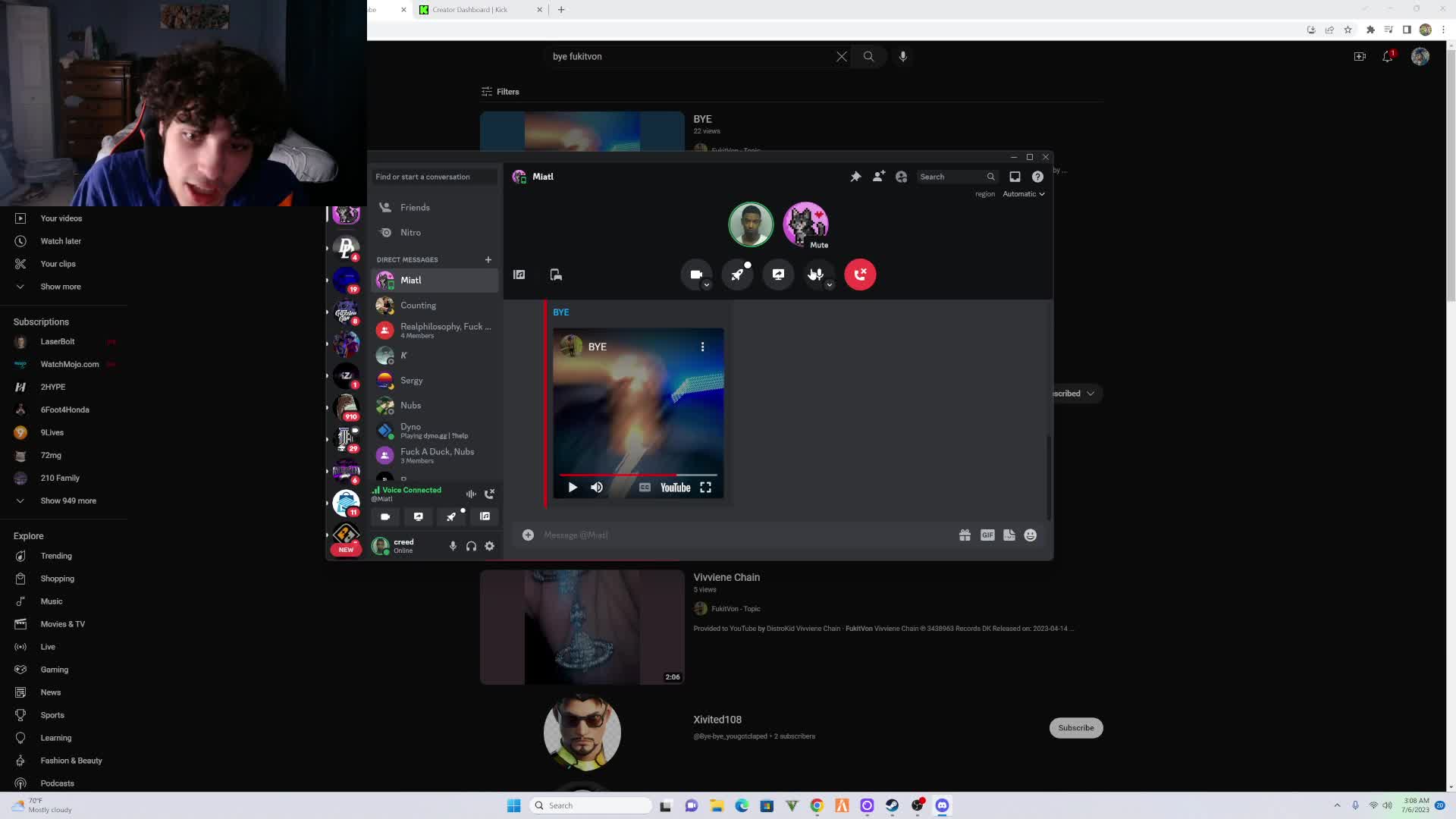The image size is (1456, 819).
Task: Open Discord help icon
Action: [1037, 177]
